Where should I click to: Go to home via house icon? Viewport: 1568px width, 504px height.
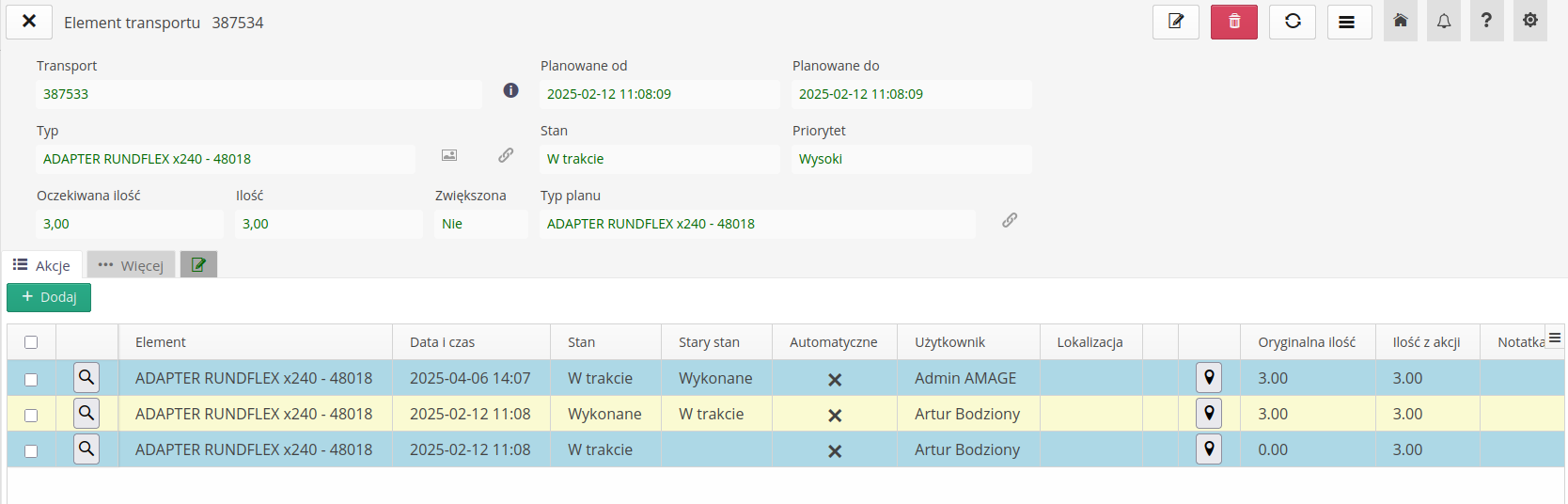coord(1400,21)
